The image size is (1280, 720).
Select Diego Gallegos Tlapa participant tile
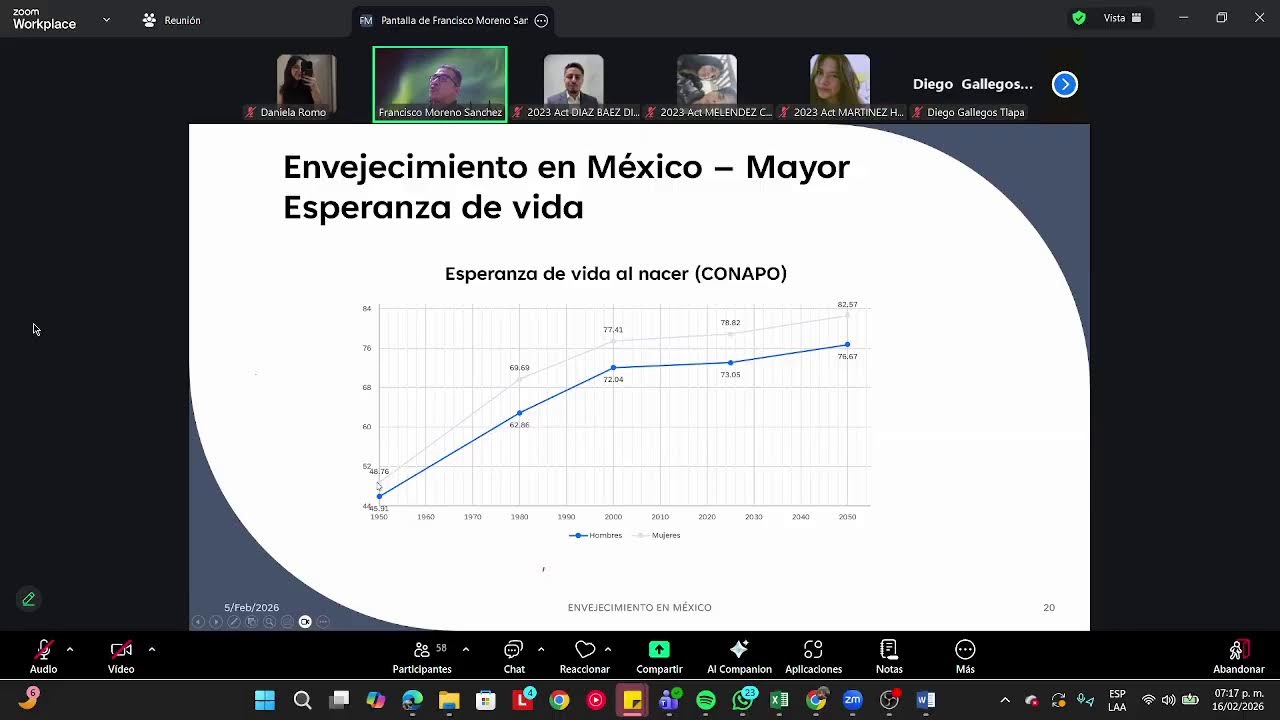[973, 85]
